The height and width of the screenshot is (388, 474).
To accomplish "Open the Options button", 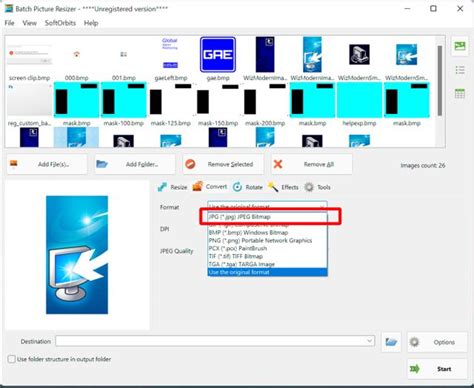I will [437, 342].
